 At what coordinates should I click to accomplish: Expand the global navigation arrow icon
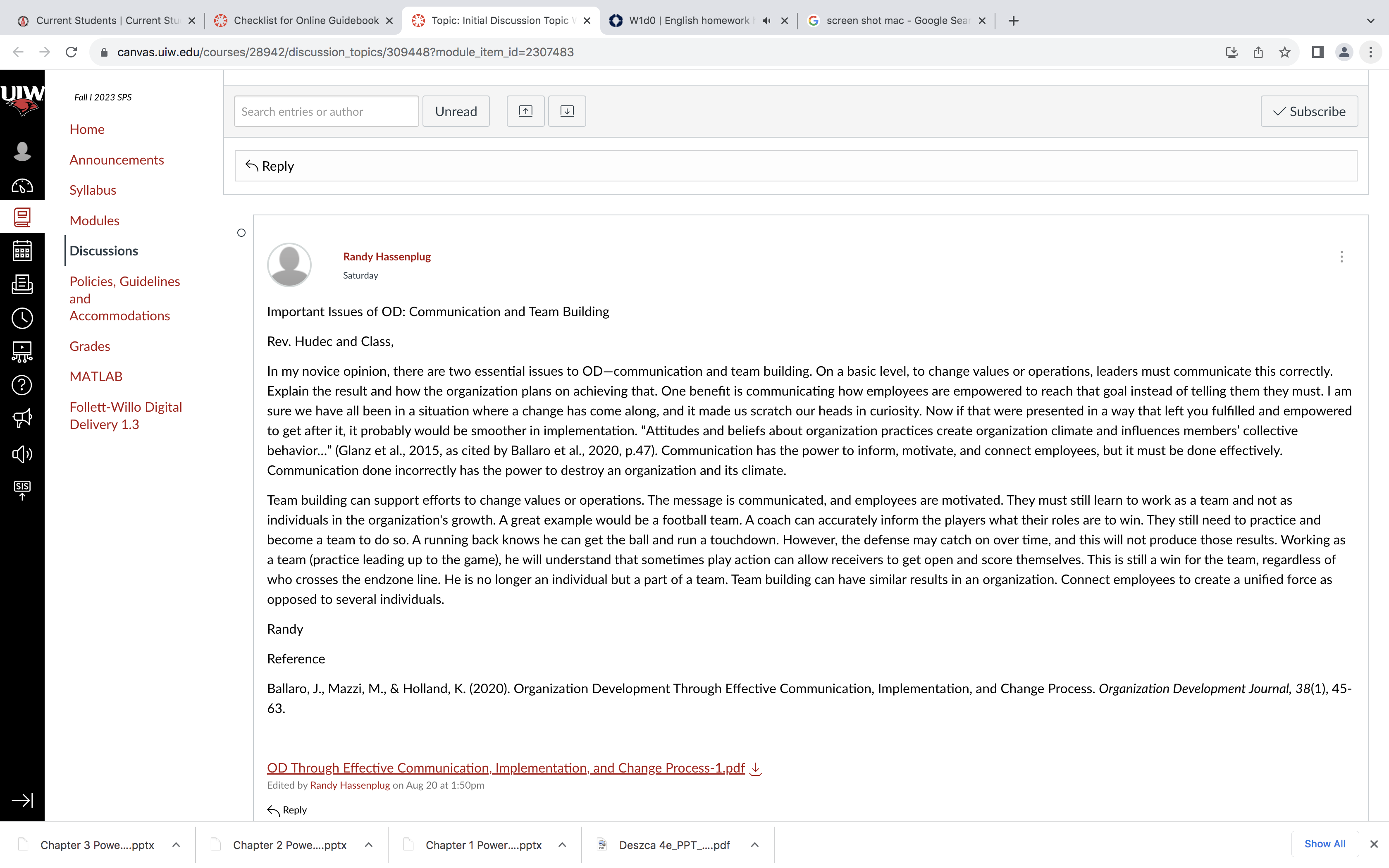22,800
